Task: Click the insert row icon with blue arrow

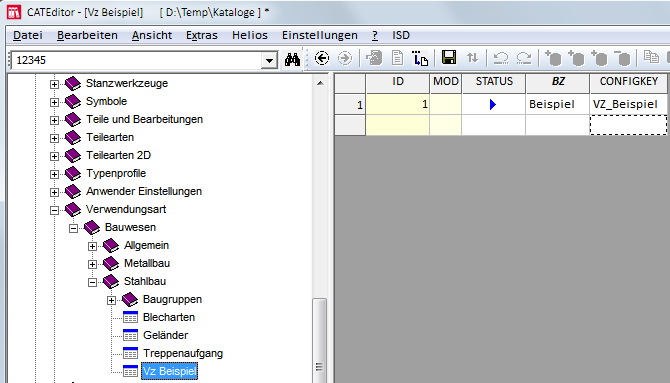Action: tap(420, 58)
